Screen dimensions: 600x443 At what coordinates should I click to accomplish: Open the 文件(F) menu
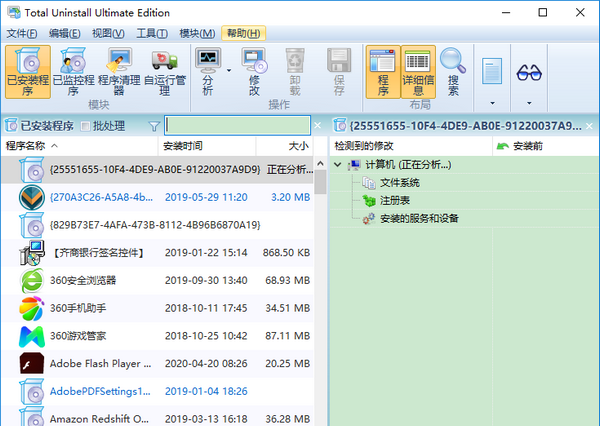22,34
